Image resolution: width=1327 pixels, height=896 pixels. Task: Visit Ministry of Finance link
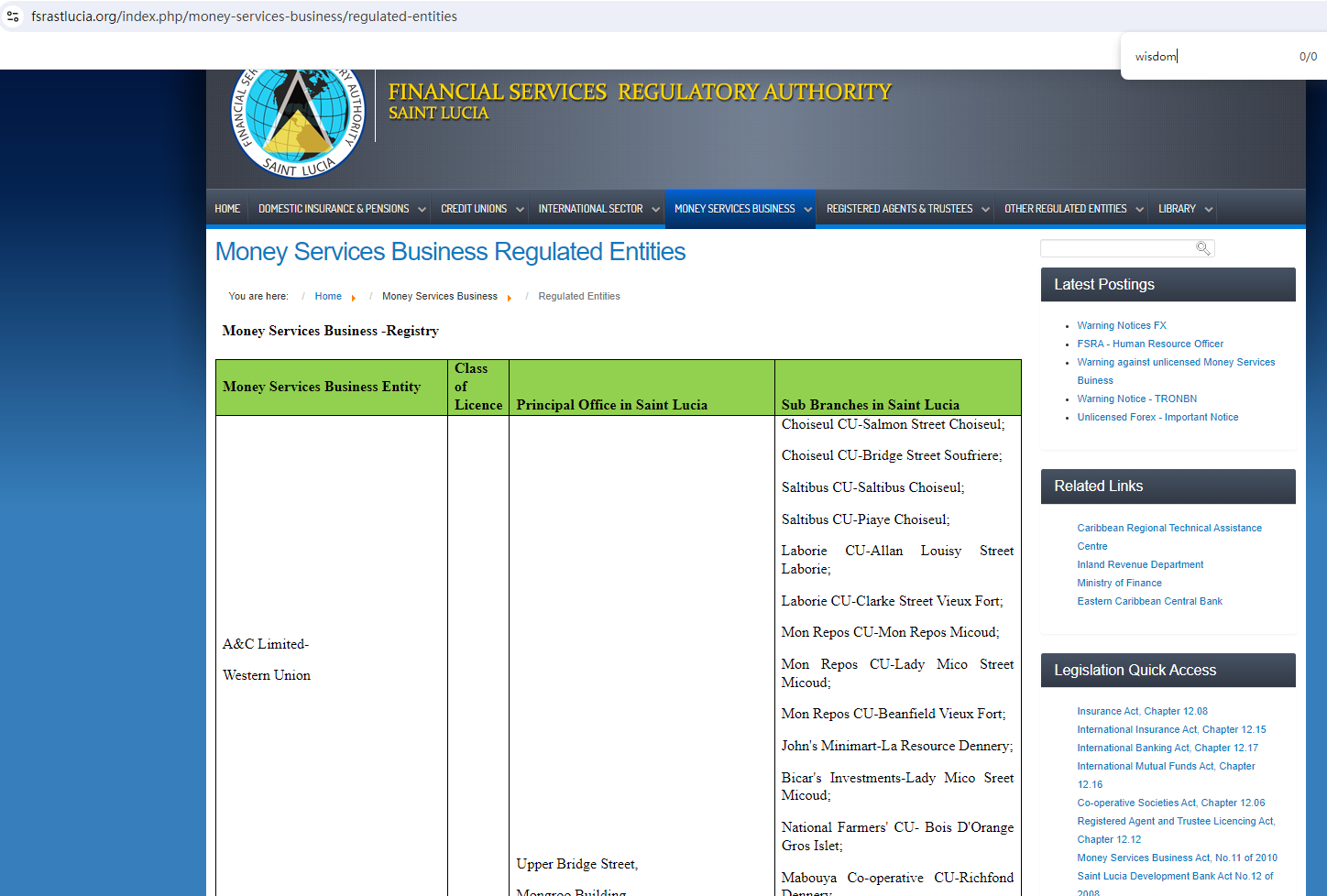[1119, 583]
